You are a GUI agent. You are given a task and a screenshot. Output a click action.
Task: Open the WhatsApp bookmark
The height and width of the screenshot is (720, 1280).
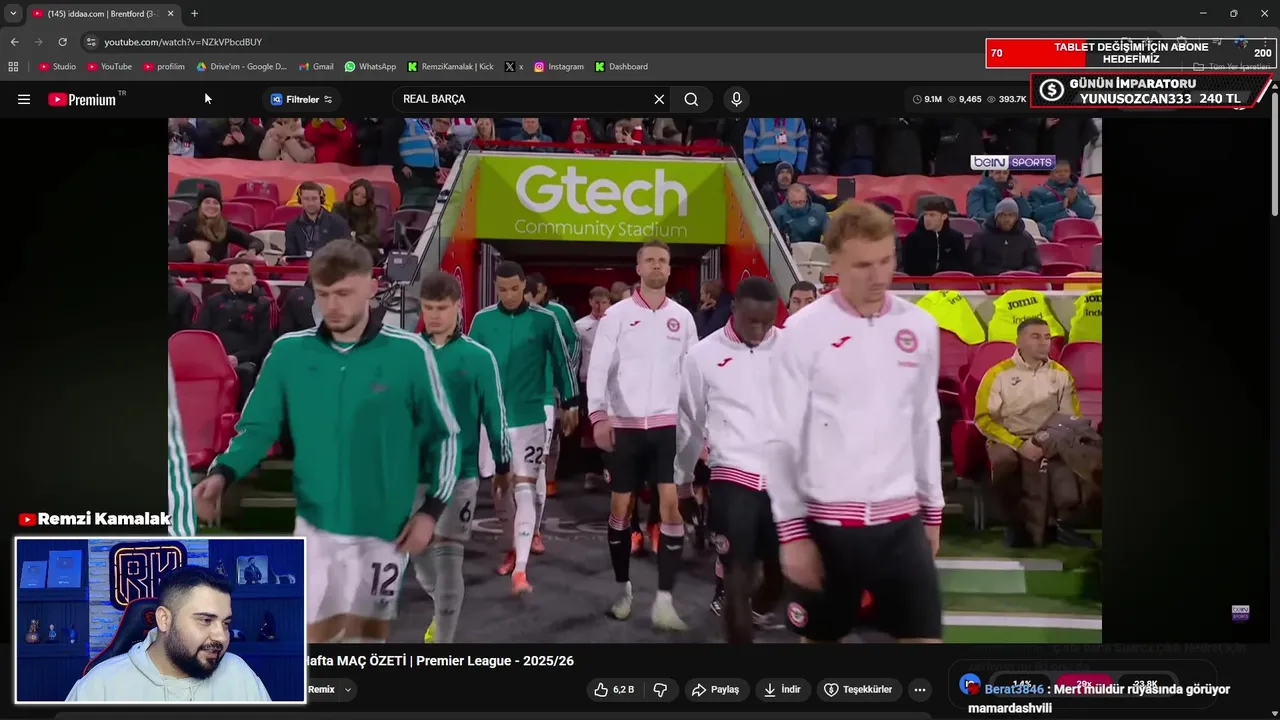click(x=370, y=67)
